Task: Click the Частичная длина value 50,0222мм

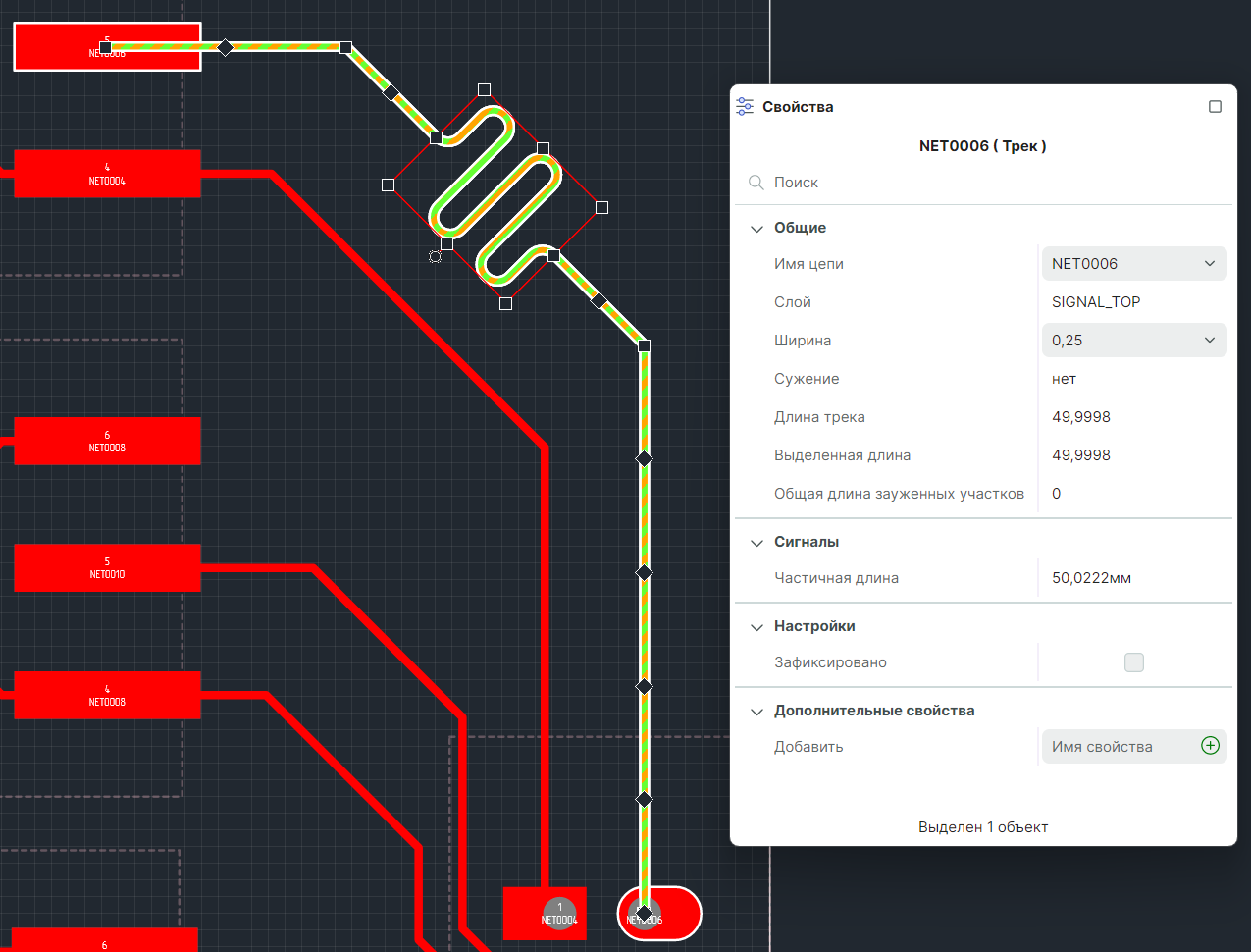Action: tap(1091, 578)
